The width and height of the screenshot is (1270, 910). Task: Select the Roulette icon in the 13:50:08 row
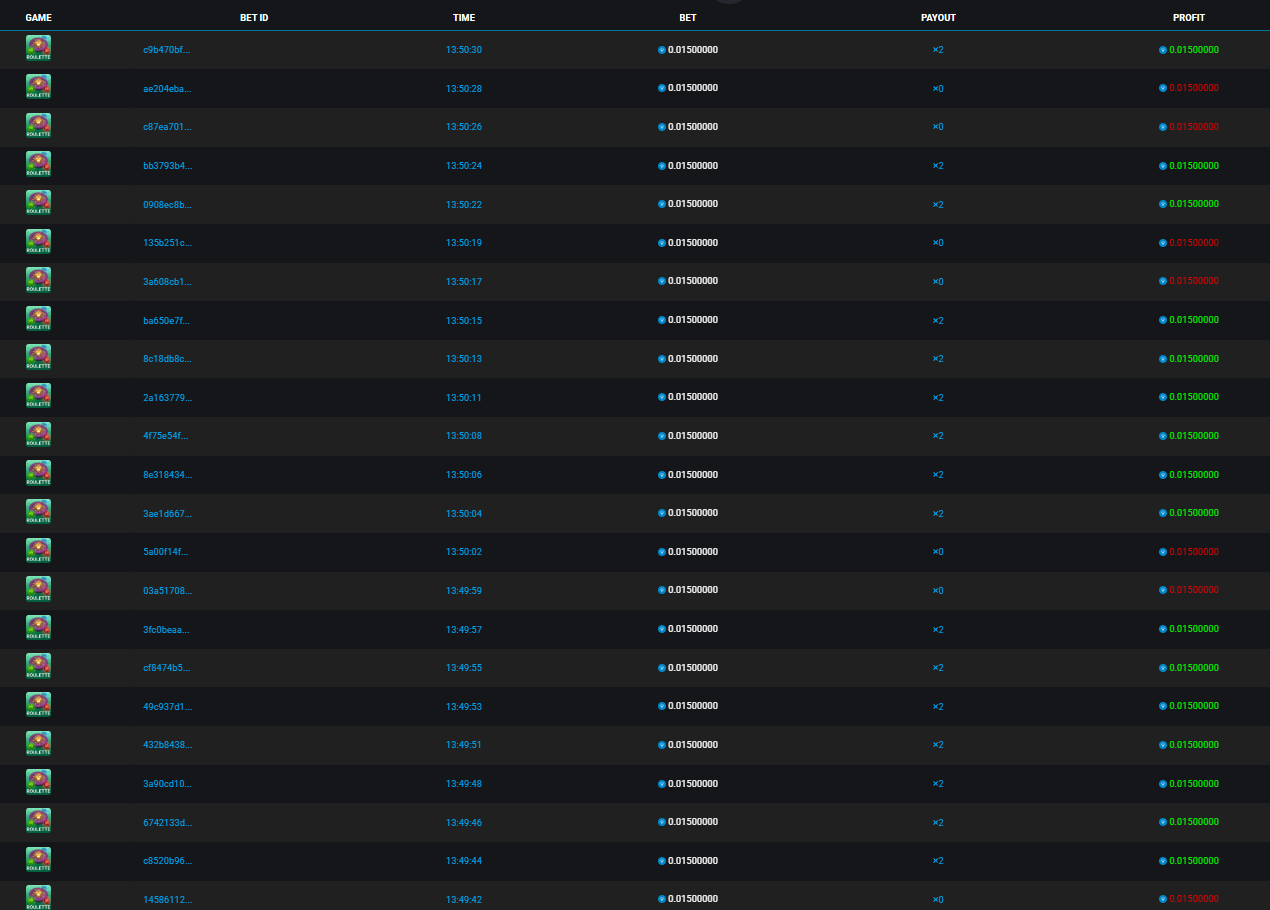(38, 435)
